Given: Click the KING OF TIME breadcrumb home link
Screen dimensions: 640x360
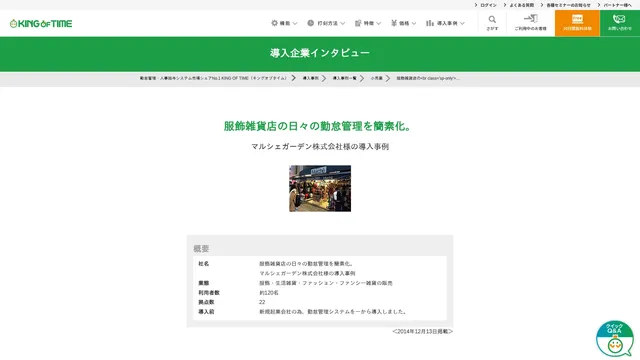Looking at the screenshot, I should pyautogui.click(x=213, y=78).
